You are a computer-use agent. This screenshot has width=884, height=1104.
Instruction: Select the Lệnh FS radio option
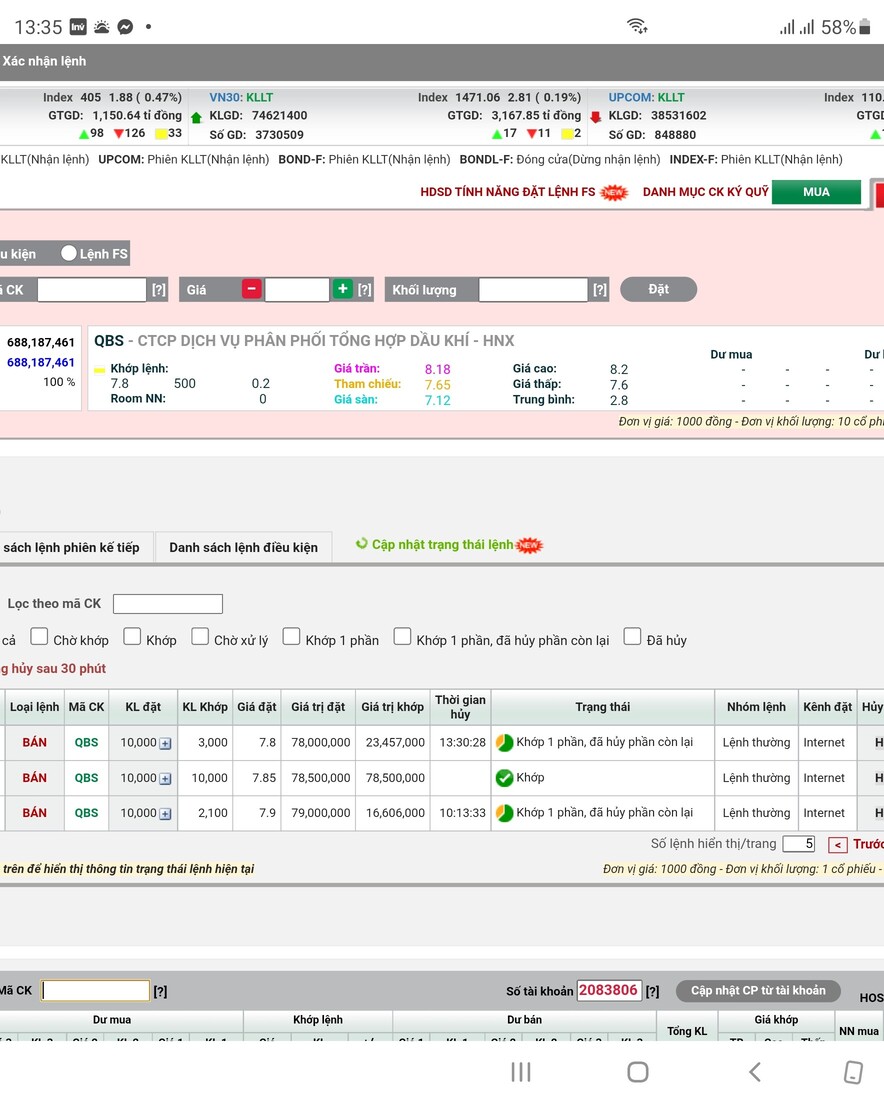pyautogui.click(x=69, y=253)
